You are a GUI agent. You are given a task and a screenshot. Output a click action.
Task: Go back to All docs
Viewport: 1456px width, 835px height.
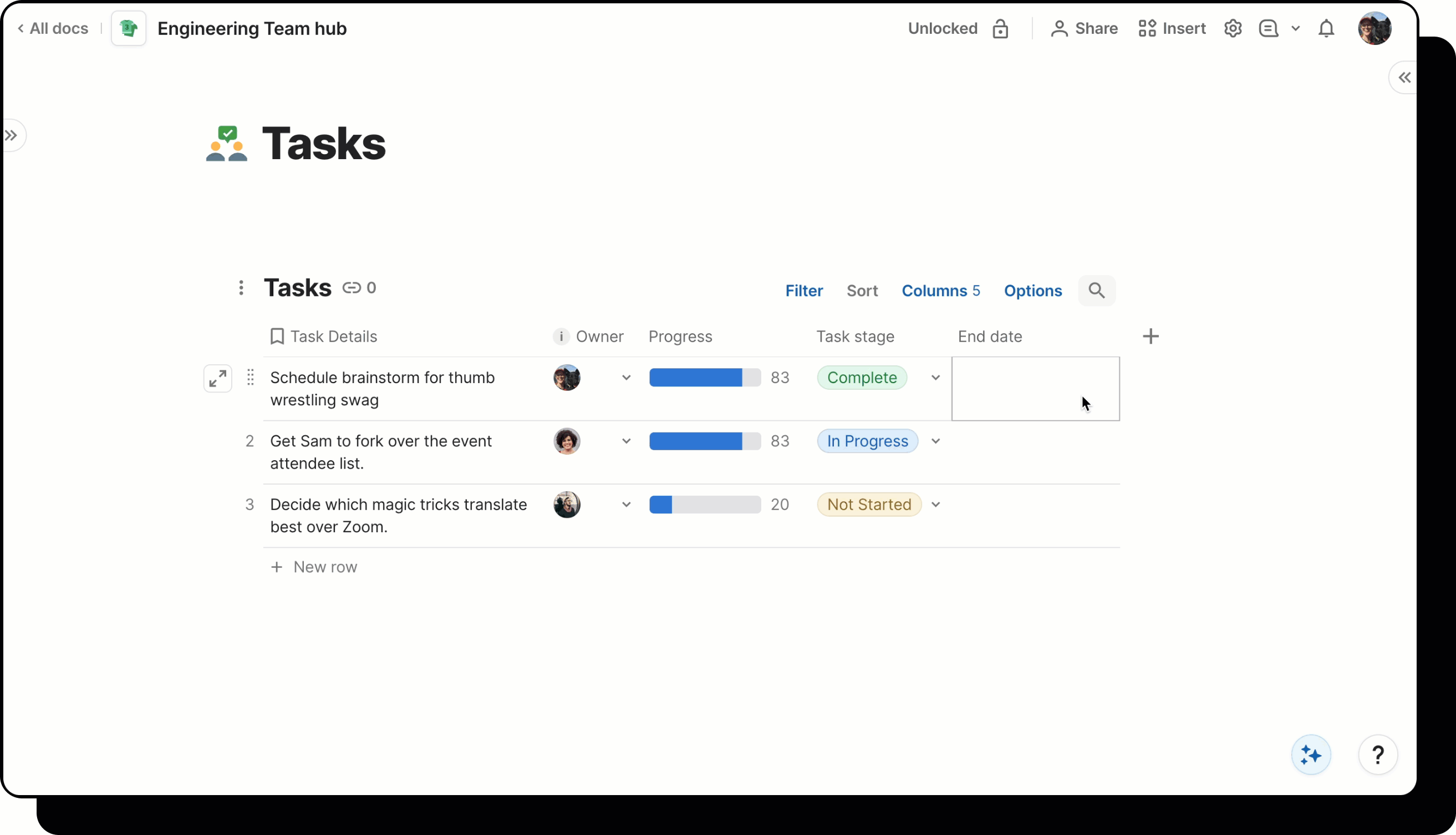[53, 29]
